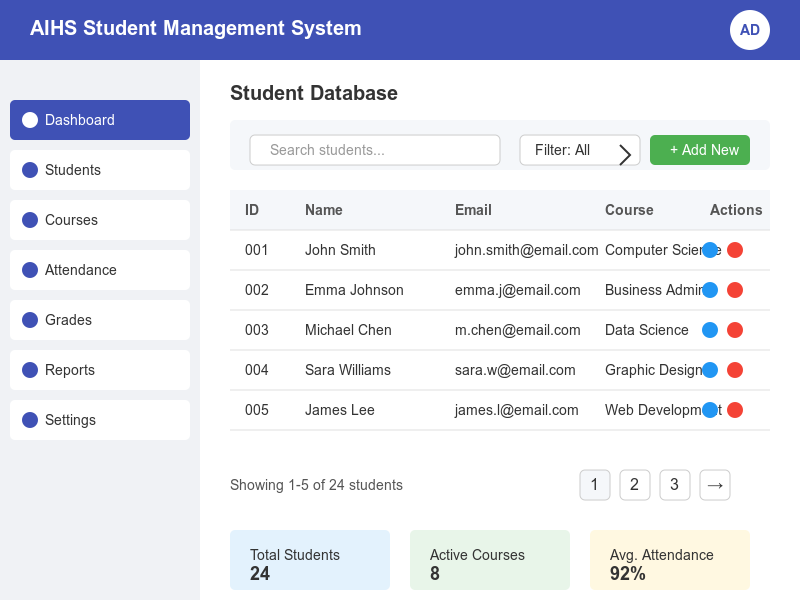The width and height of the screenshot is (800, 600).
Task: Open the Courses menu item
Action: (x=100, y=220)
